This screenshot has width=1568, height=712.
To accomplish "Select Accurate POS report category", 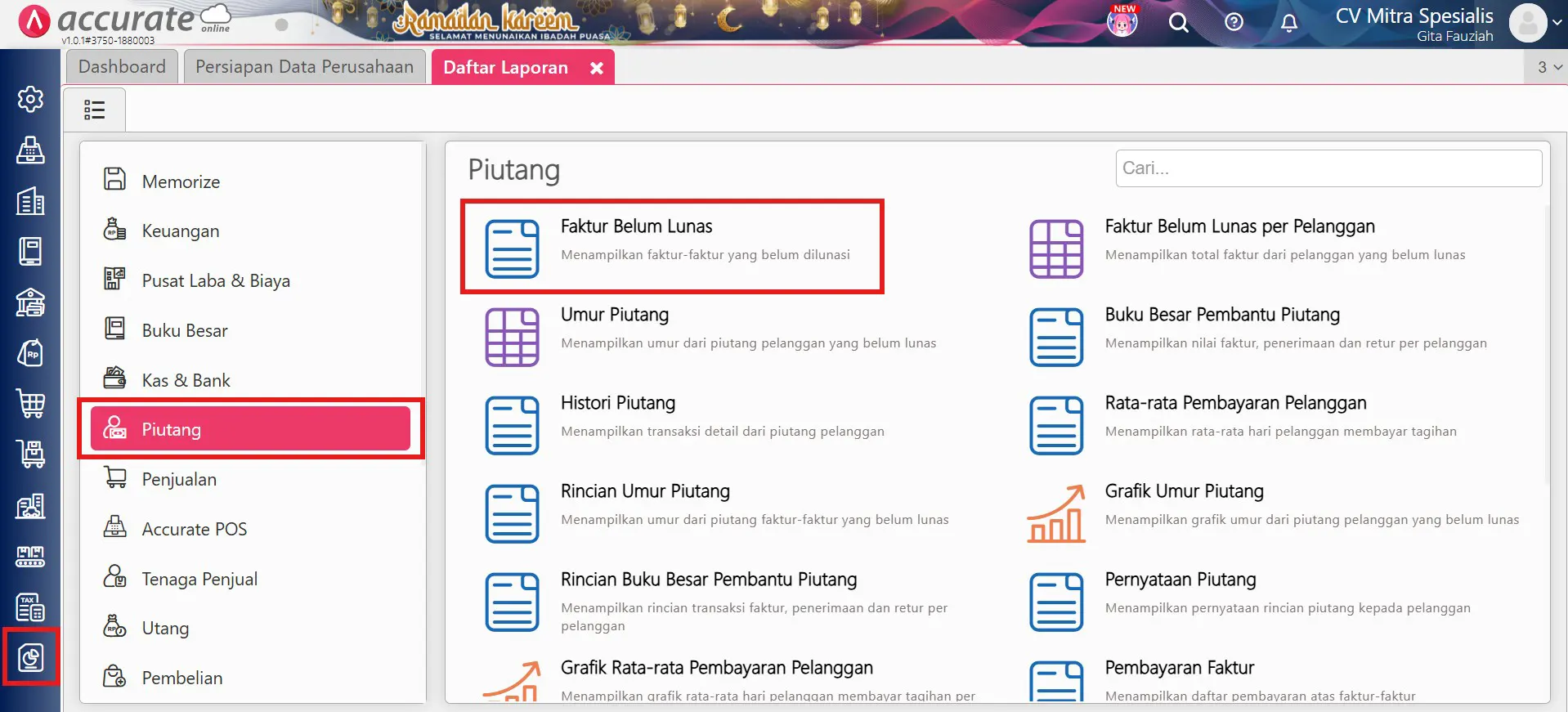I will tap(252, 529).
